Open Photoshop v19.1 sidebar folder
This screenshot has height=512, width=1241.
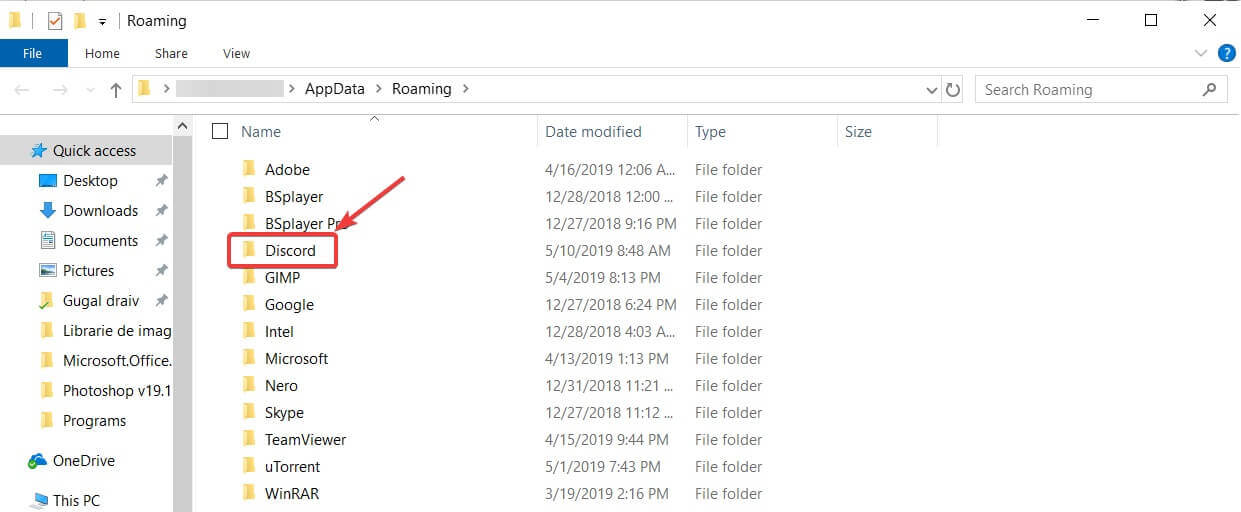[x=117, y=390]
